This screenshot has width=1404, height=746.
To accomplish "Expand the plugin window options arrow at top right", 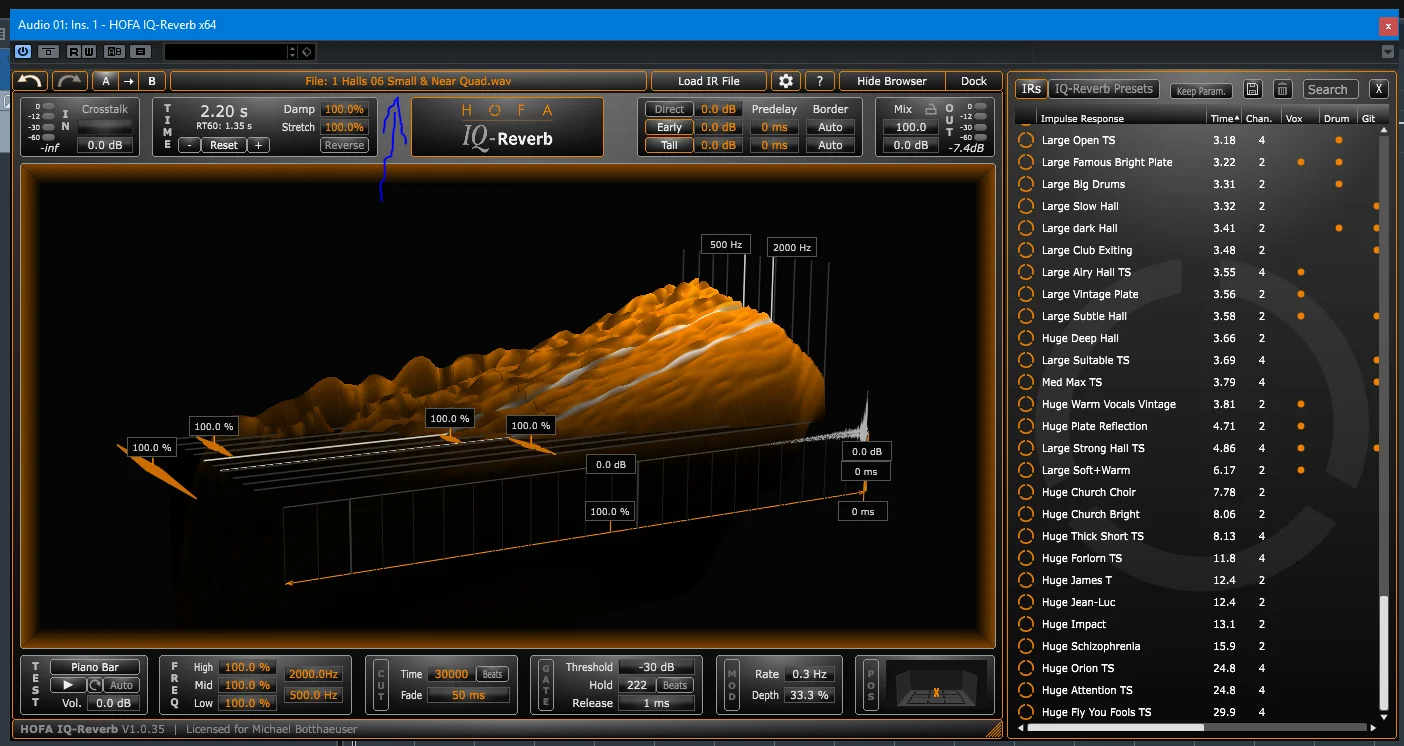I will (1388, 52).
